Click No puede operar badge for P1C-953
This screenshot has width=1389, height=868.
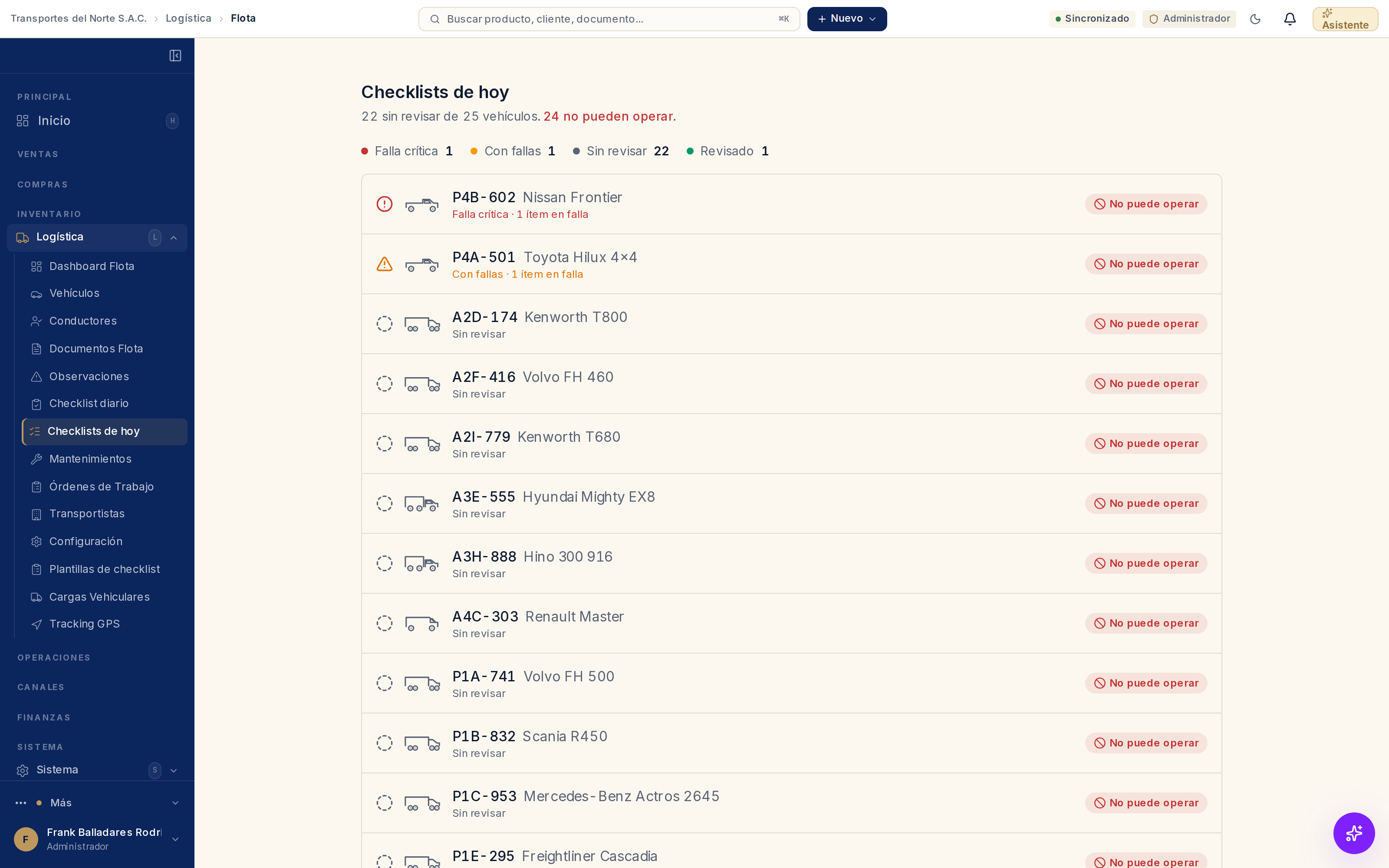[1145, 802]
